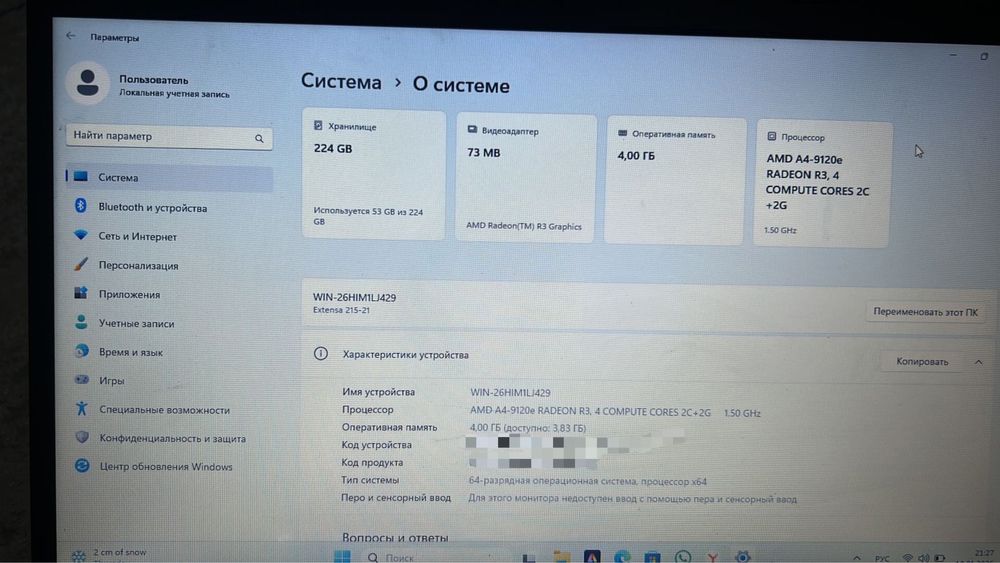Viewport: 1000px width, 563px height.
Task: Open Учетные записи via person icon
Action: (81, 322)
